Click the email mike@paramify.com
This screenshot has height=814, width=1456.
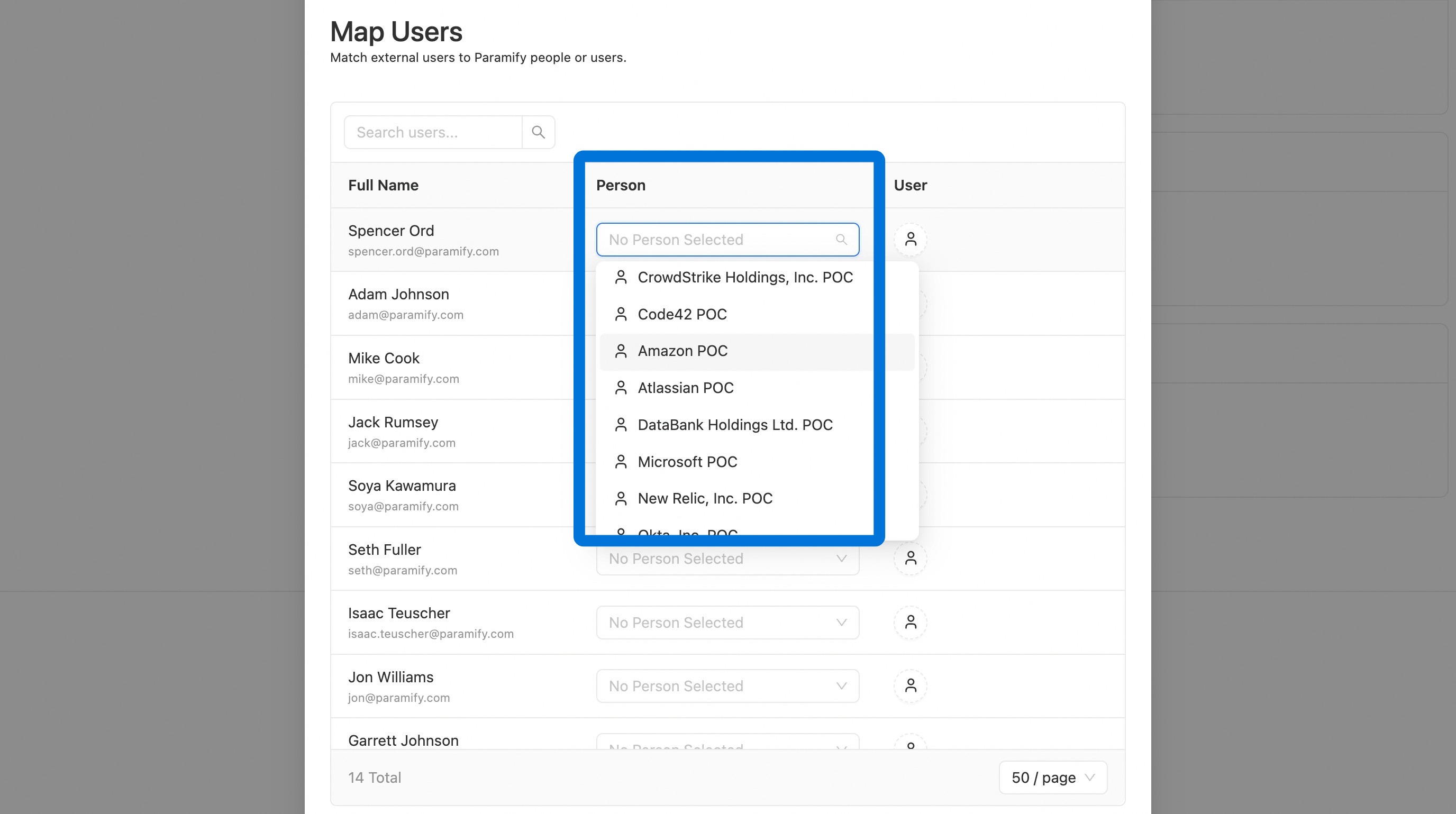tap(404, 379)
